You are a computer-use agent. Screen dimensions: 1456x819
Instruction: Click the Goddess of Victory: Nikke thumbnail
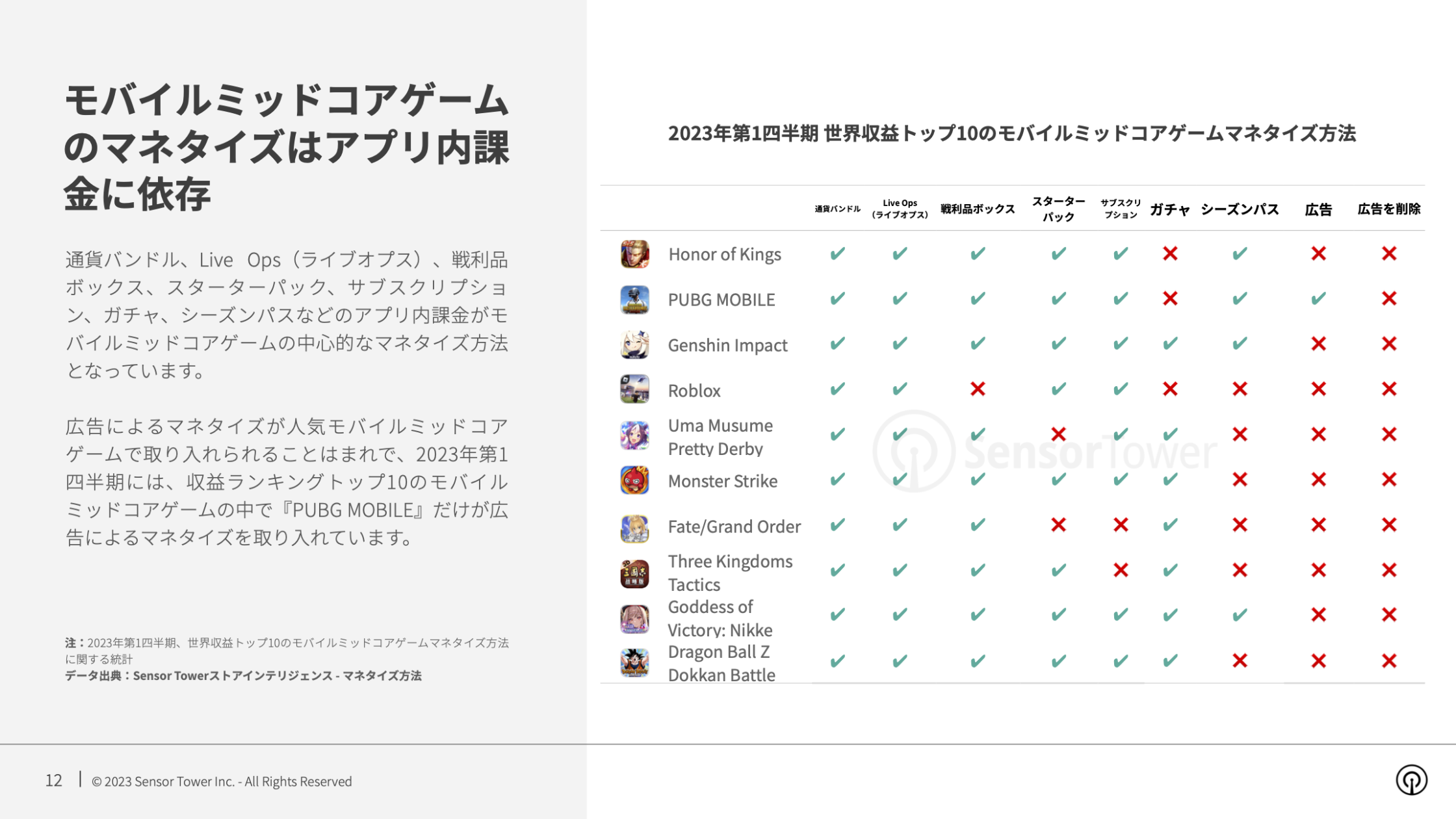pyautogui.click(x=634, y=619)
